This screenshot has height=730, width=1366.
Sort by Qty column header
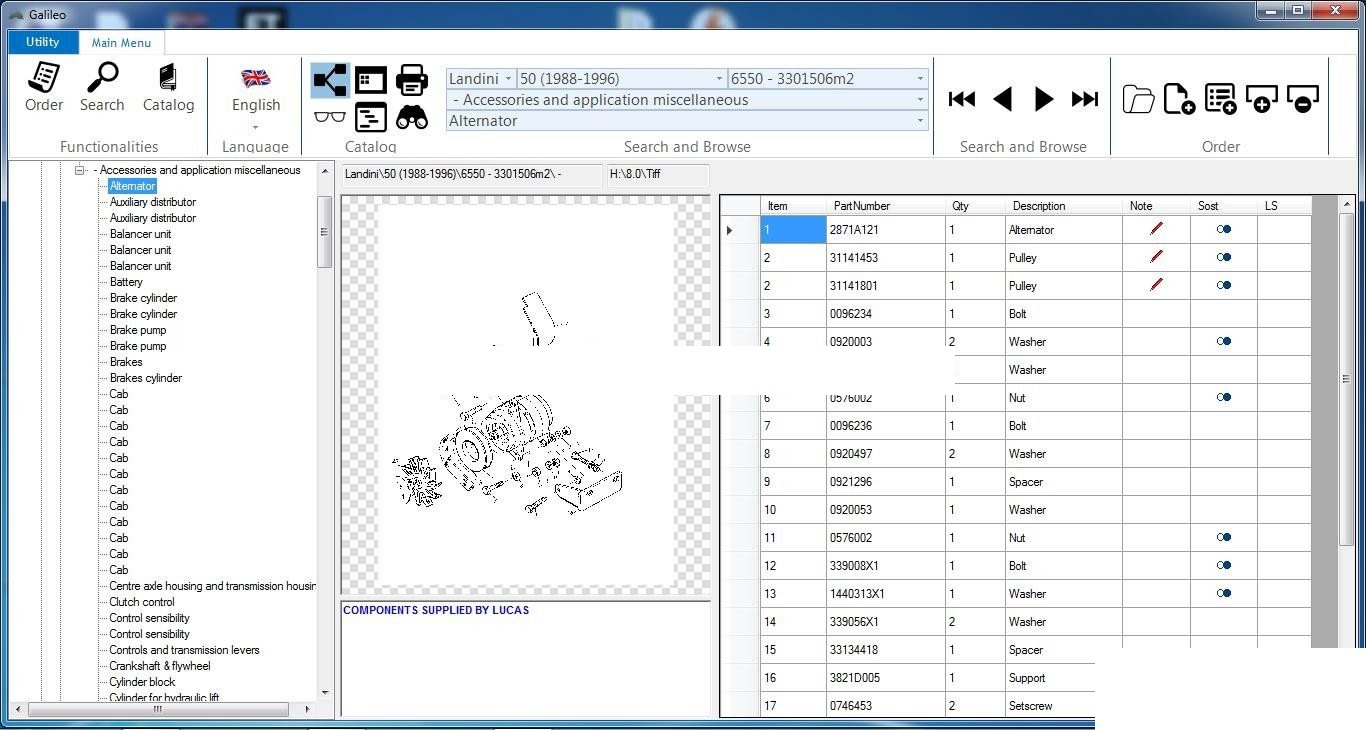(975, 206)
